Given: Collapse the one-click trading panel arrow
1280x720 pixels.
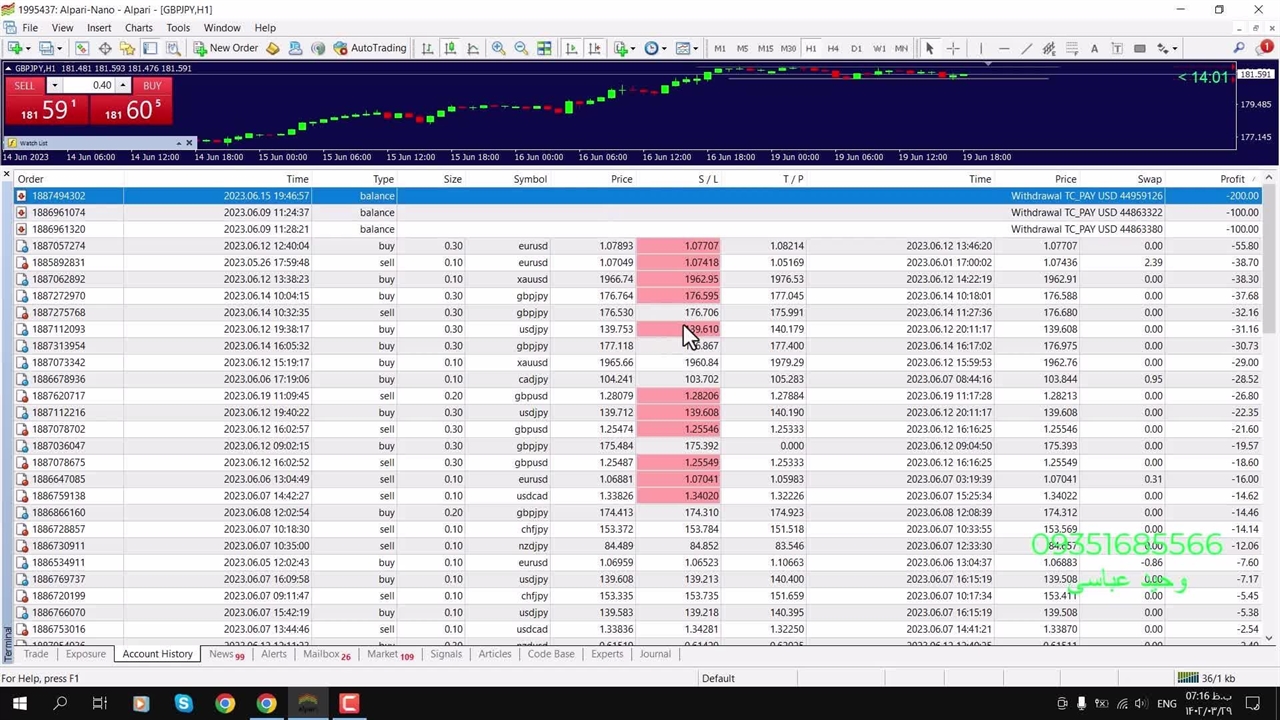Looking at the screenshot, I should pyautogui.click(x=9, y=68).
